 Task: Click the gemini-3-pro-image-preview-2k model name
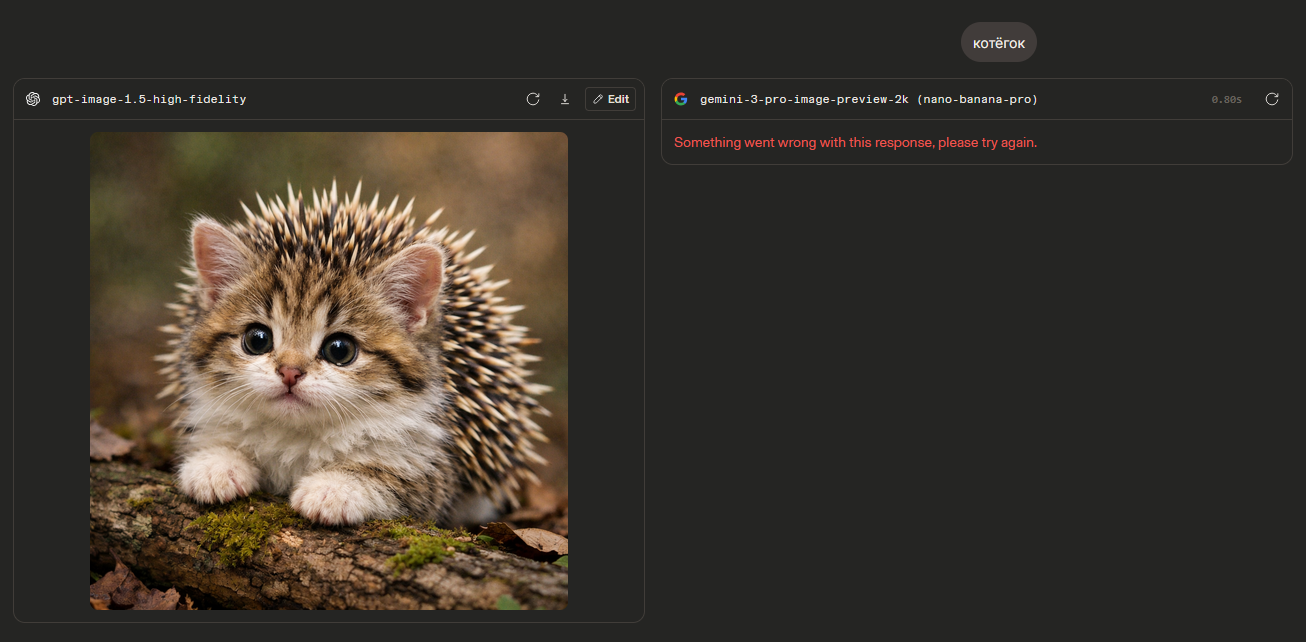pos(869,99)
